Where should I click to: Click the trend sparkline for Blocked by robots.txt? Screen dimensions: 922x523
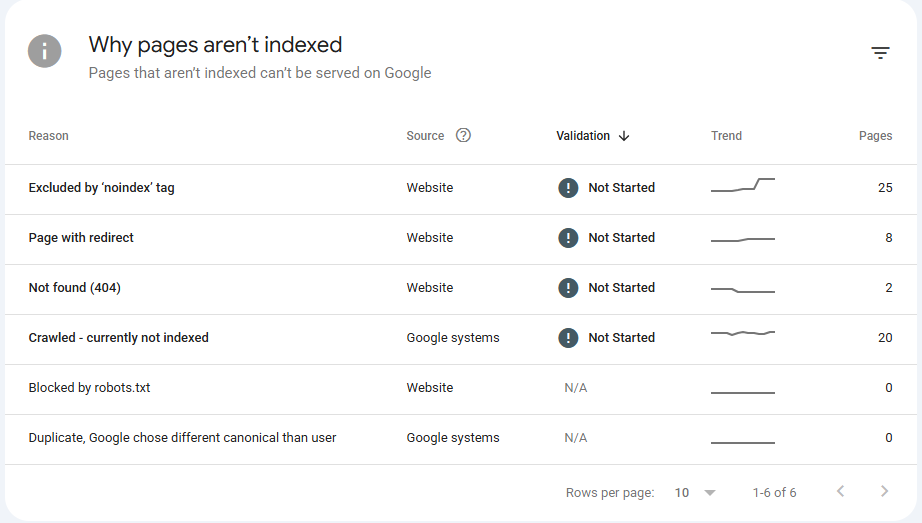pyautogui.click(x=743, y=392)
